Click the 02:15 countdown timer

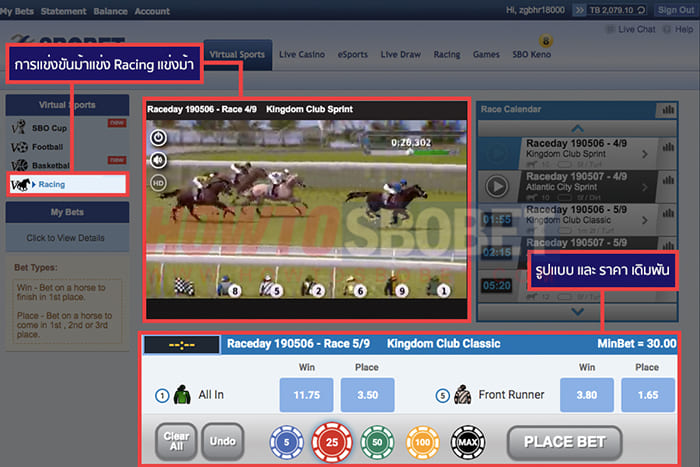click(496, 253)
